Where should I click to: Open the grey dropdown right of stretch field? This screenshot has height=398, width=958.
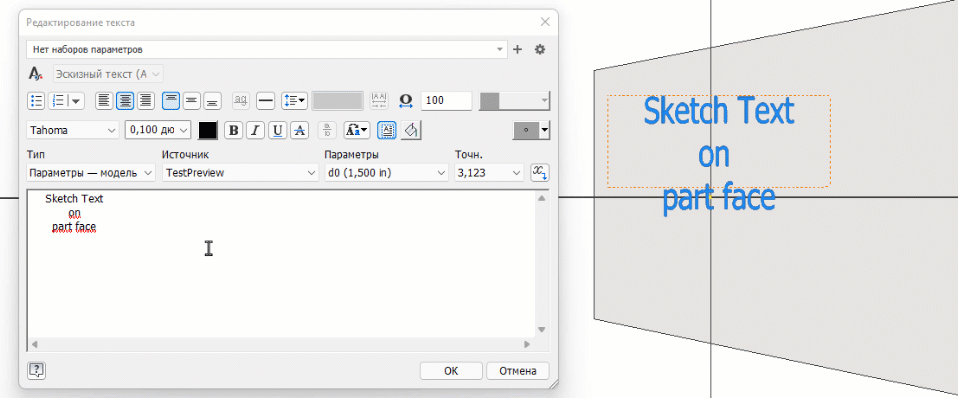514,101
